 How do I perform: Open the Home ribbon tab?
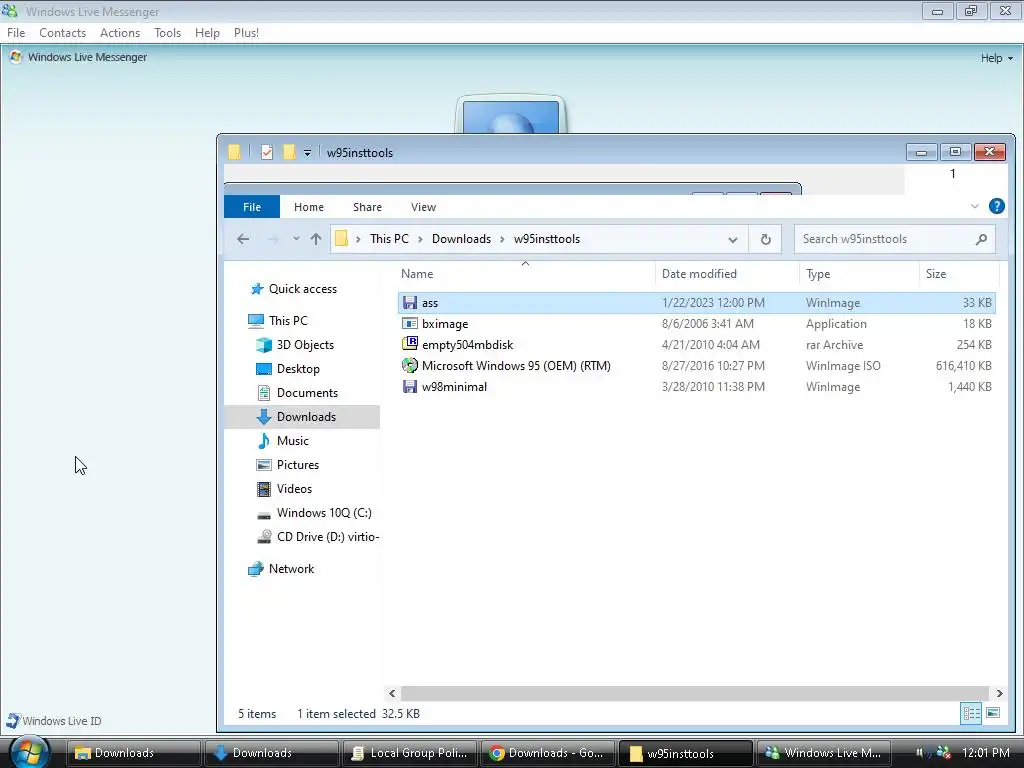309,206
